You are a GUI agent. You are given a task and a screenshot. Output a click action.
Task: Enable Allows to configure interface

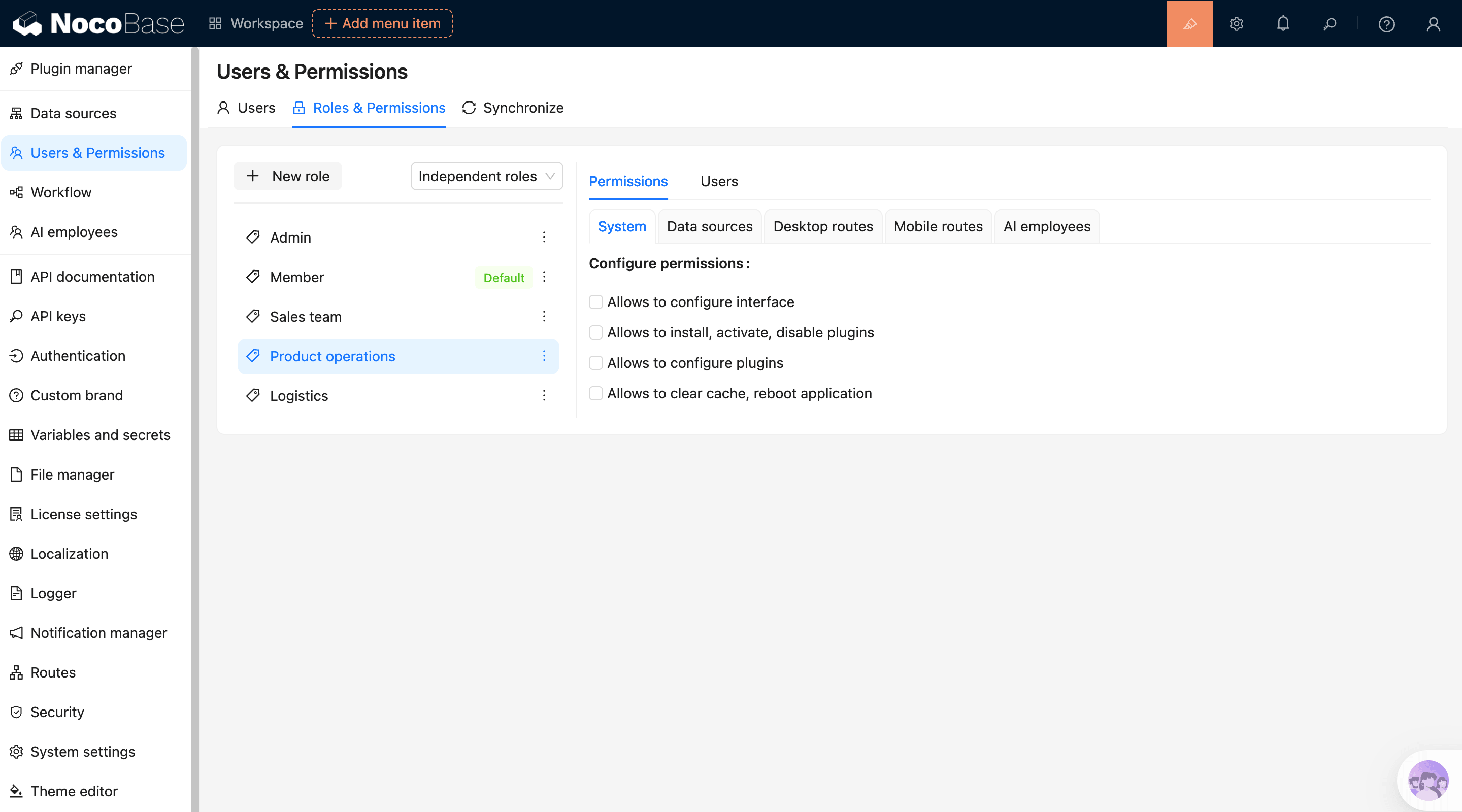[595, 302]
